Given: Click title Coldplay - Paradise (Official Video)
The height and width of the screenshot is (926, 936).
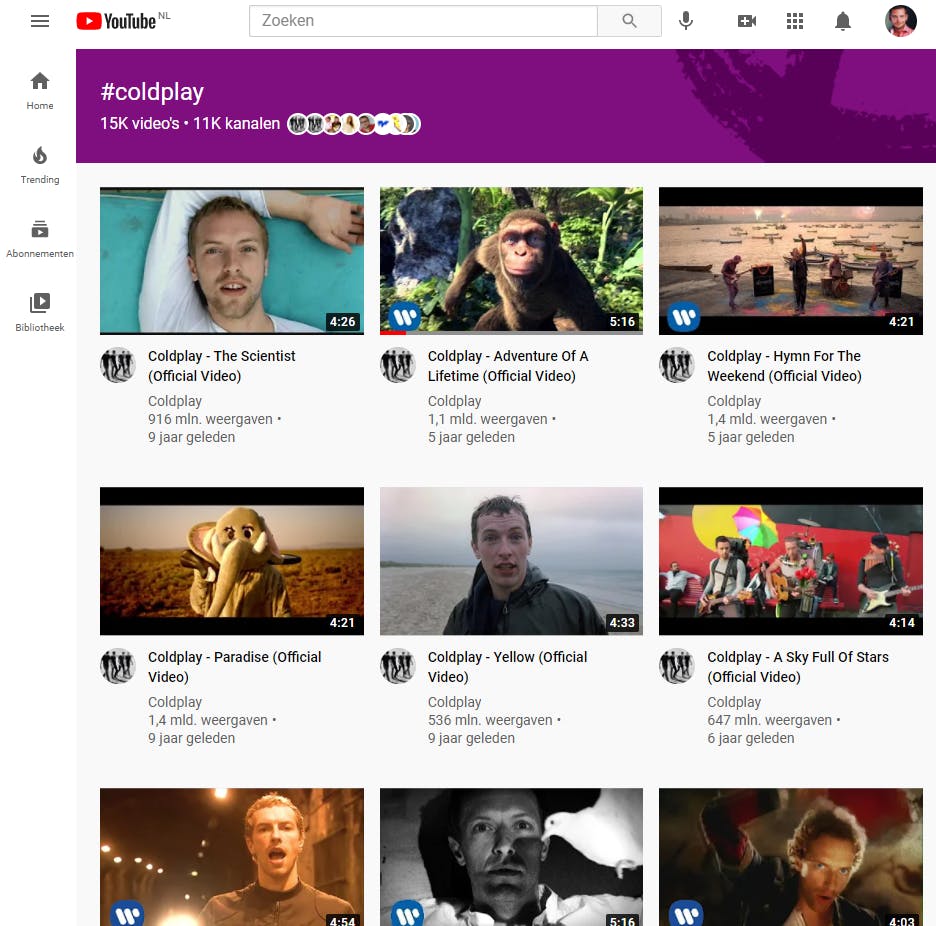Looking at the screenshot, I should (235, 667).
